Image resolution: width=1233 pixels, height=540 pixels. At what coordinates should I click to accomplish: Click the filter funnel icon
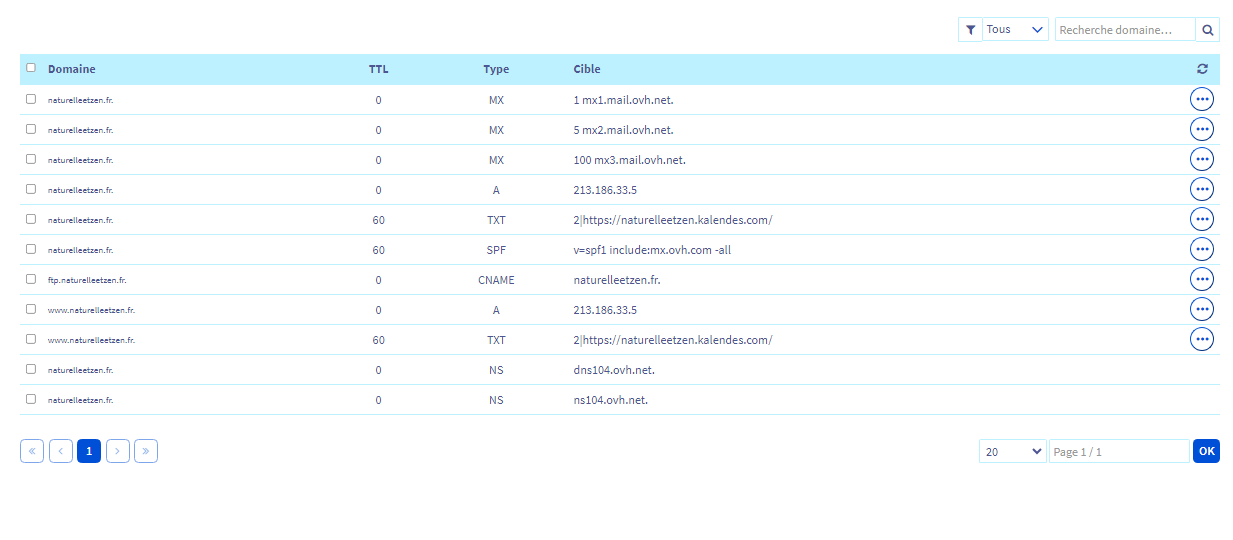point(970,30)
